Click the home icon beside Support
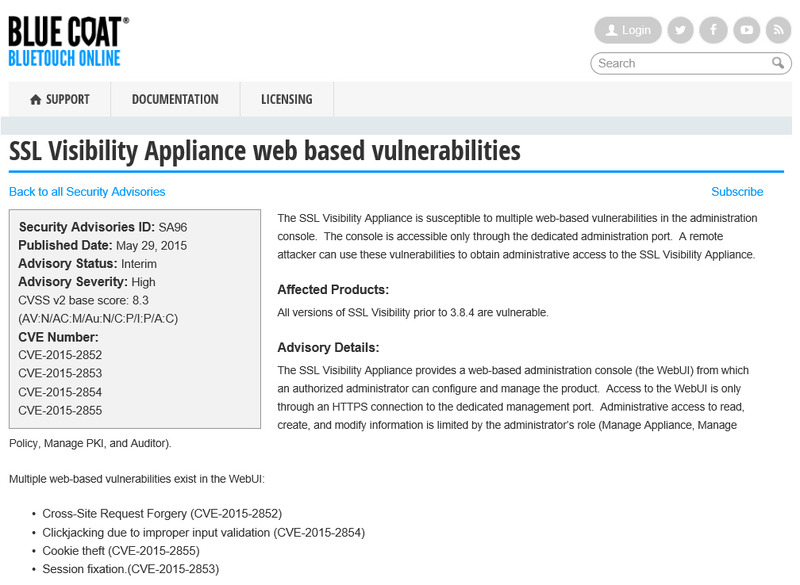The image size is (800, 585). [36, 100]
